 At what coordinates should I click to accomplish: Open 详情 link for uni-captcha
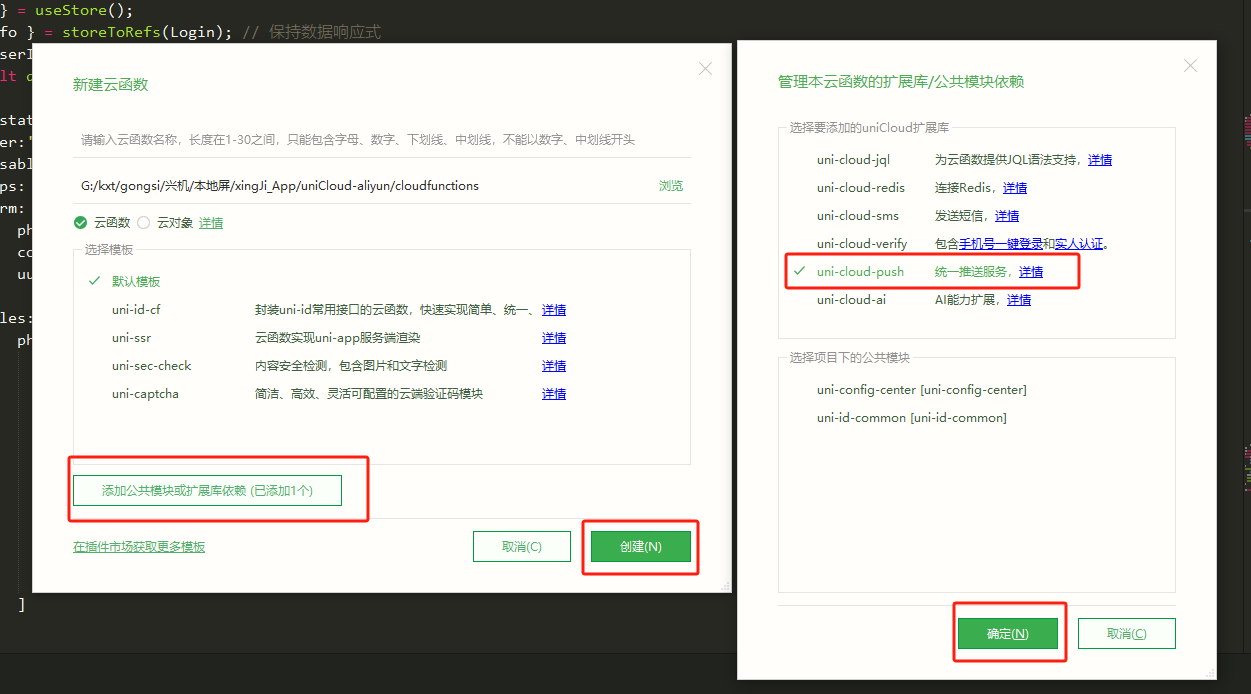(554, 394)
